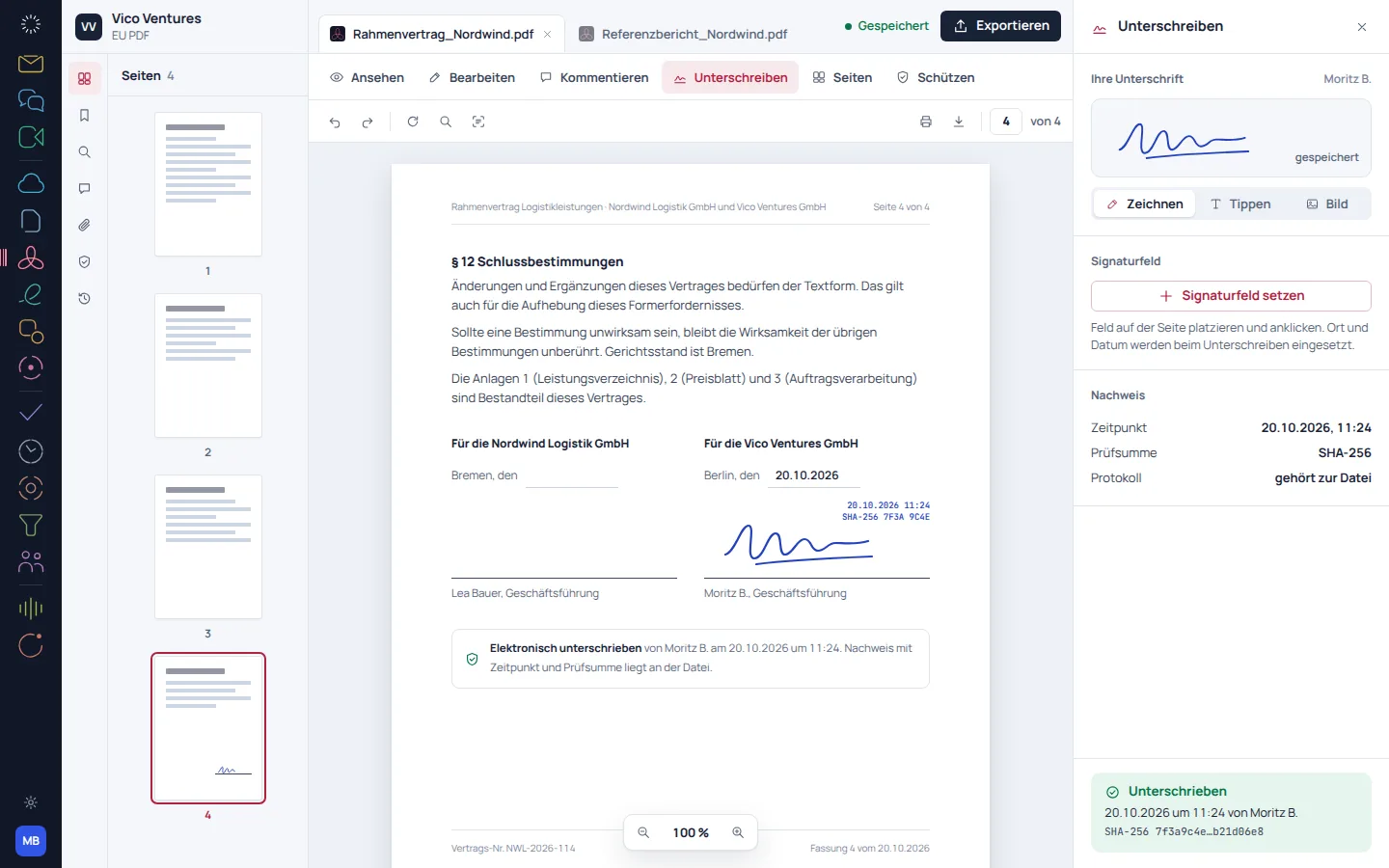Undo the last action
1389x868 pixels.
click(x=335, y=122)
